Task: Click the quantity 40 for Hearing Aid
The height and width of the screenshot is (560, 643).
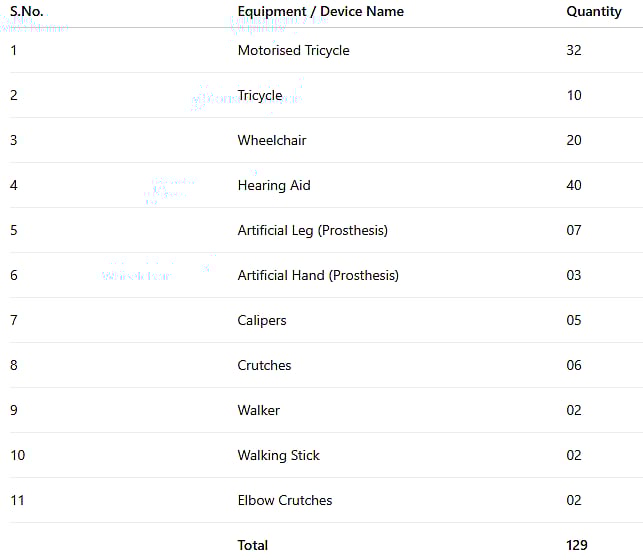Action: [x=573, y=185]
